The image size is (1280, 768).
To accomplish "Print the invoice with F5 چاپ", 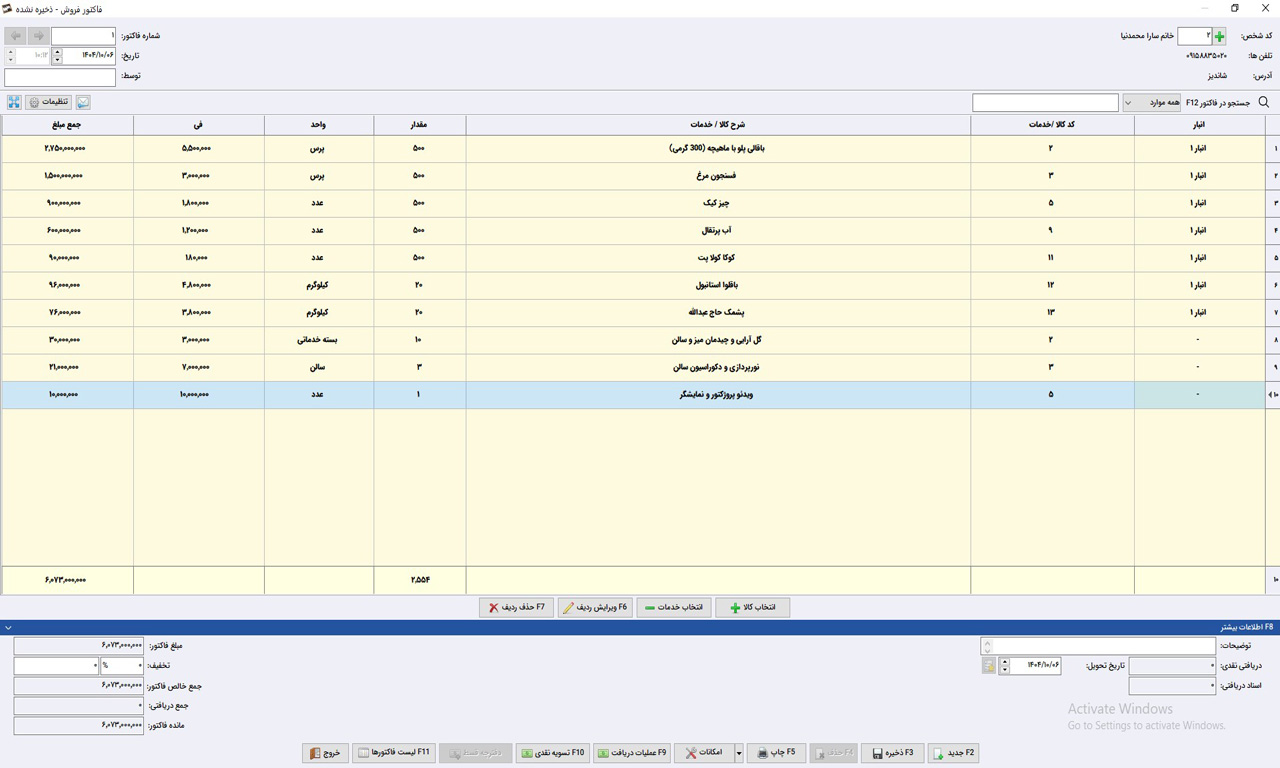I will tap(775, 753).
